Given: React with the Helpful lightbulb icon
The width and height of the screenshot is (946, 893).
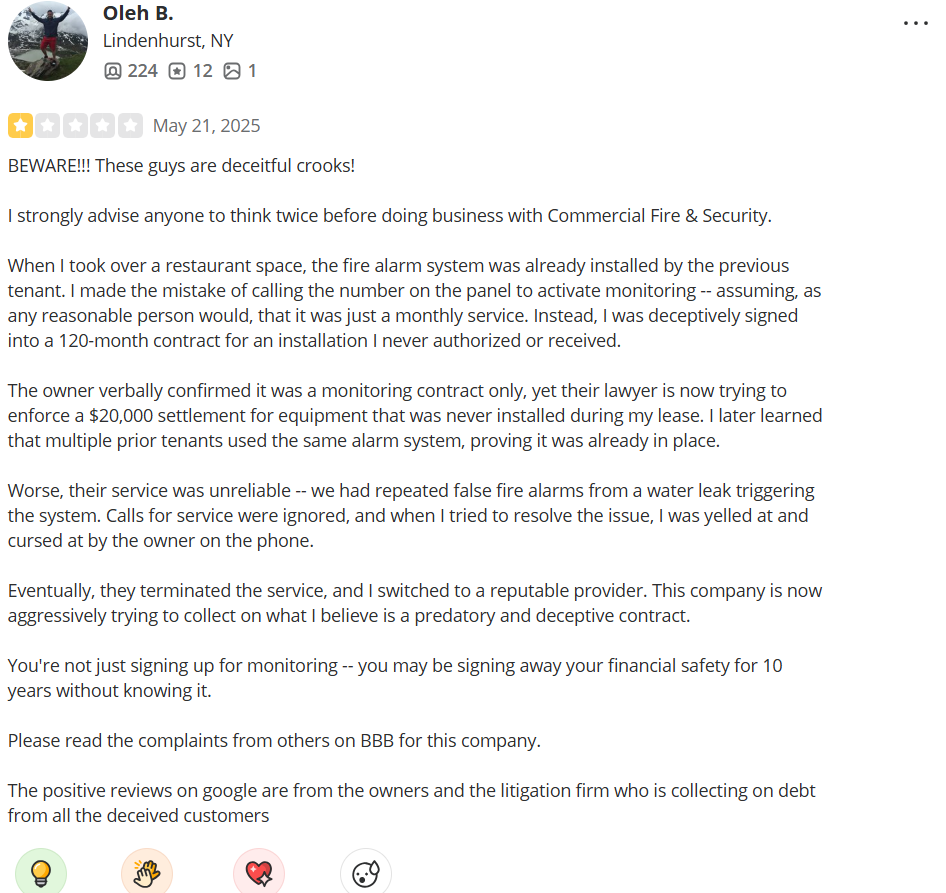Looking at the screenshot, I should coord(40,872).
